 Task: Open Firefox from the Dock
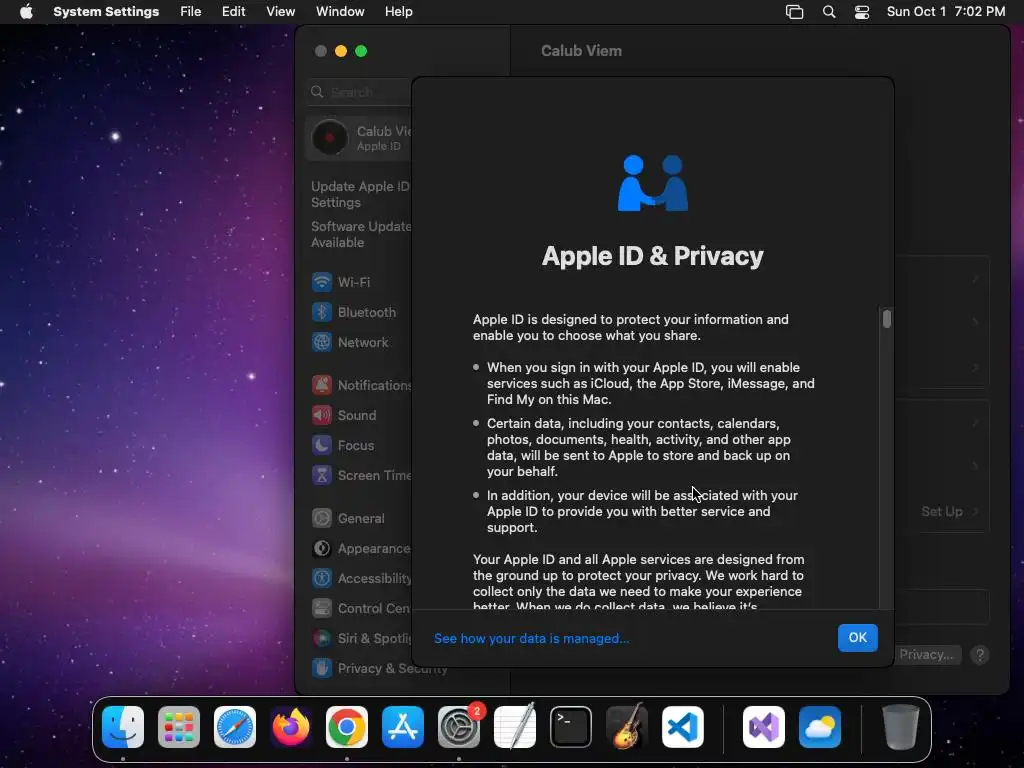[x=291, y=727]
